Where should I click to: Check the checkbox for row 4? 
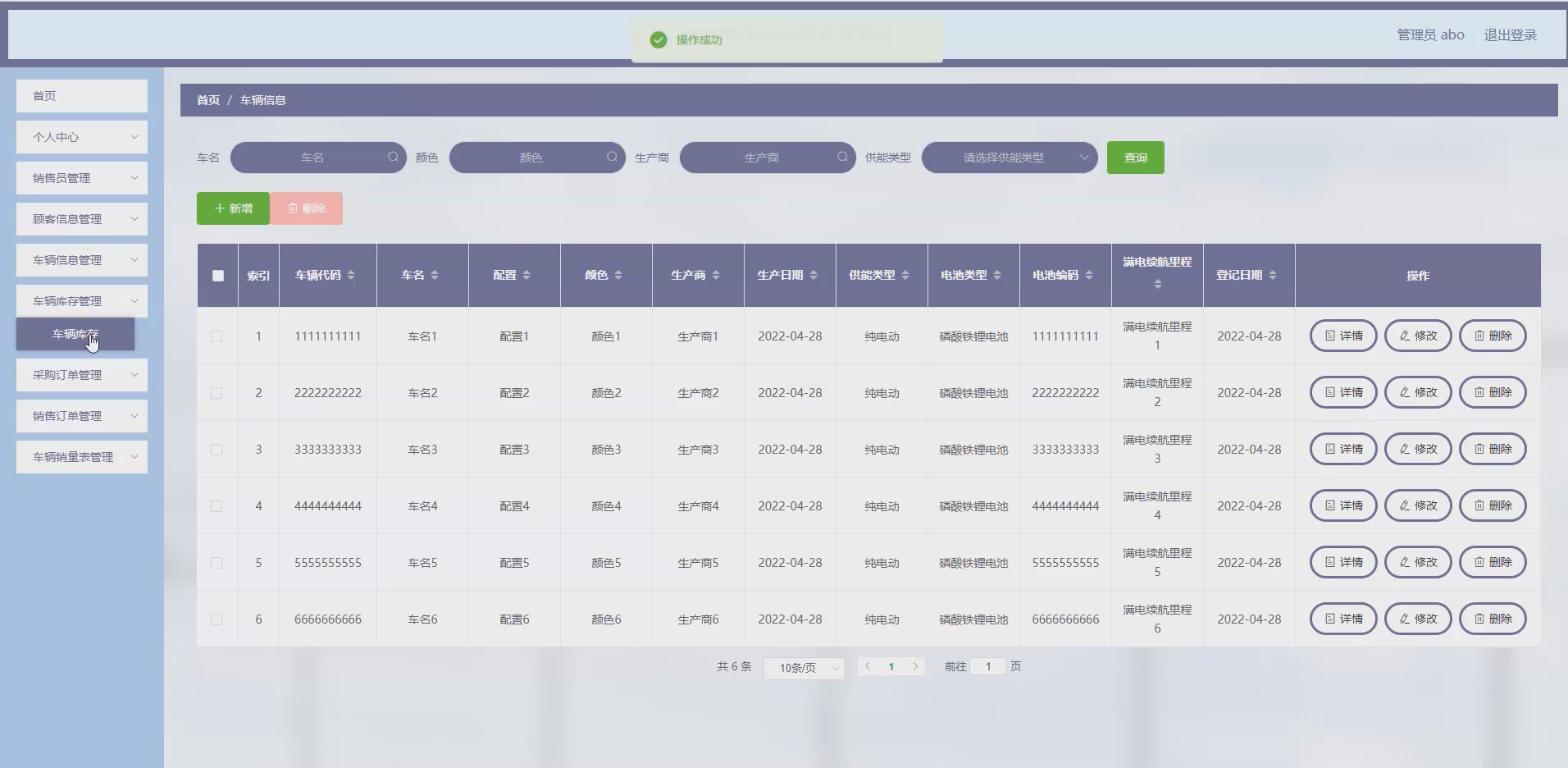point(217,506)
